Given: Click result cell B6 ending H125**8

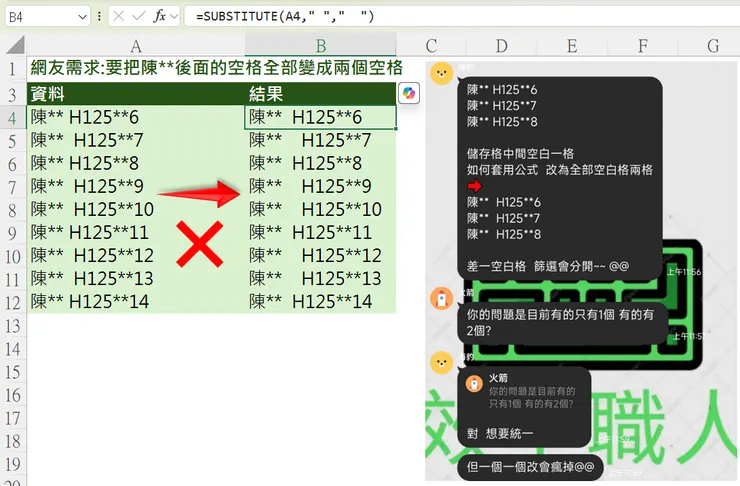Looking at the screenshot, I should point(320,163).
